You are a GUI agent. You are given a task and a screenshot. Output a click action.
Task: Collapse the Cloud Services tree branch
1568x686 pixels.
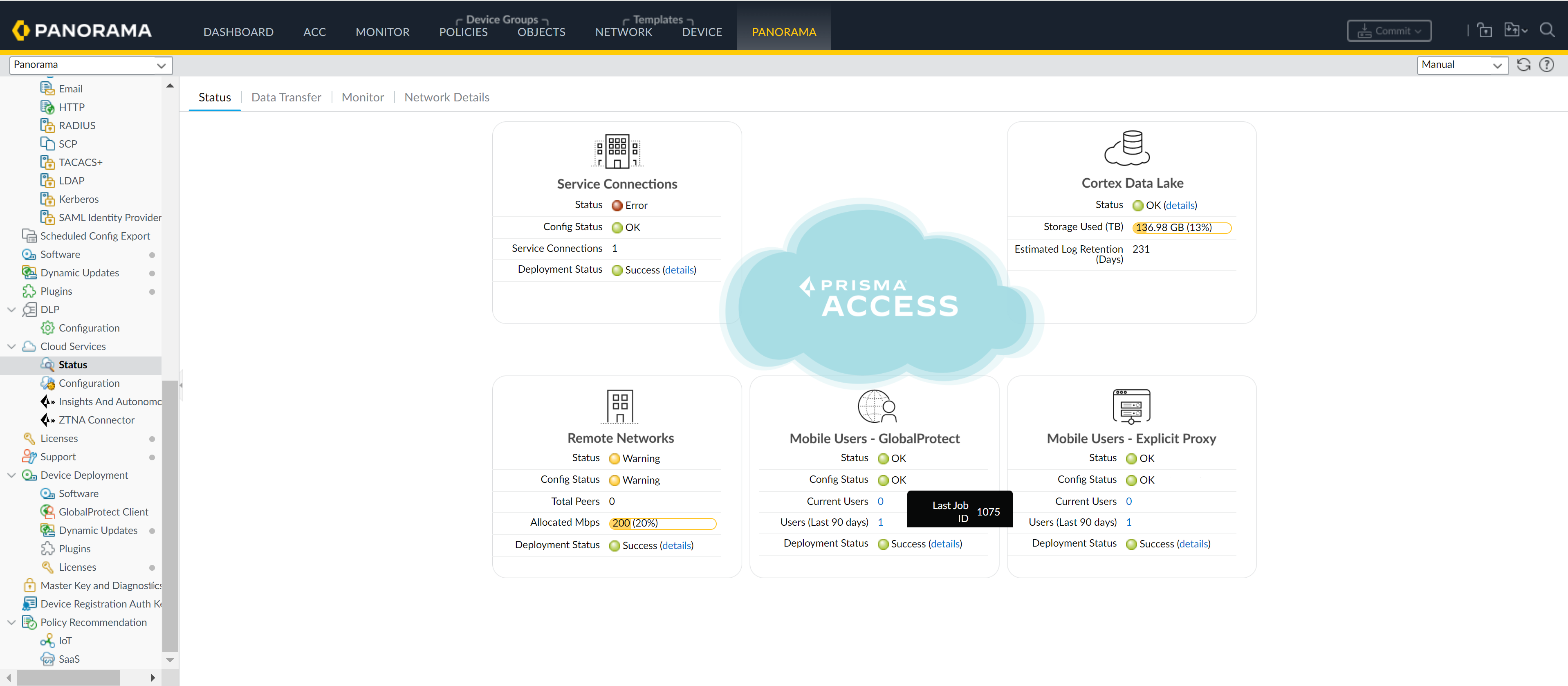(11, 346)
